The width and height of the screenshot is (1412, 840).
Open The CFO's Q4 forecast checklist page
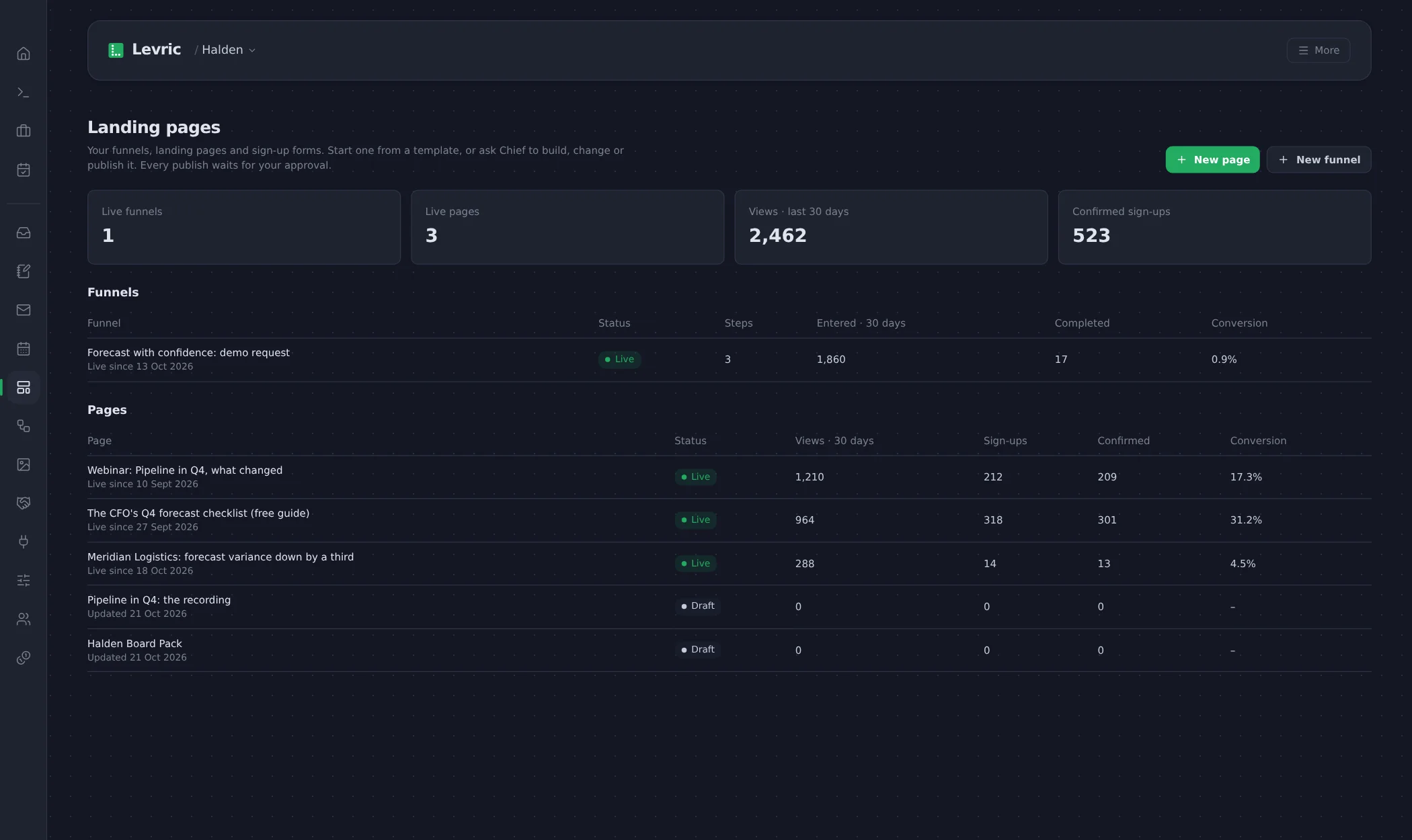tap(729, 520)
